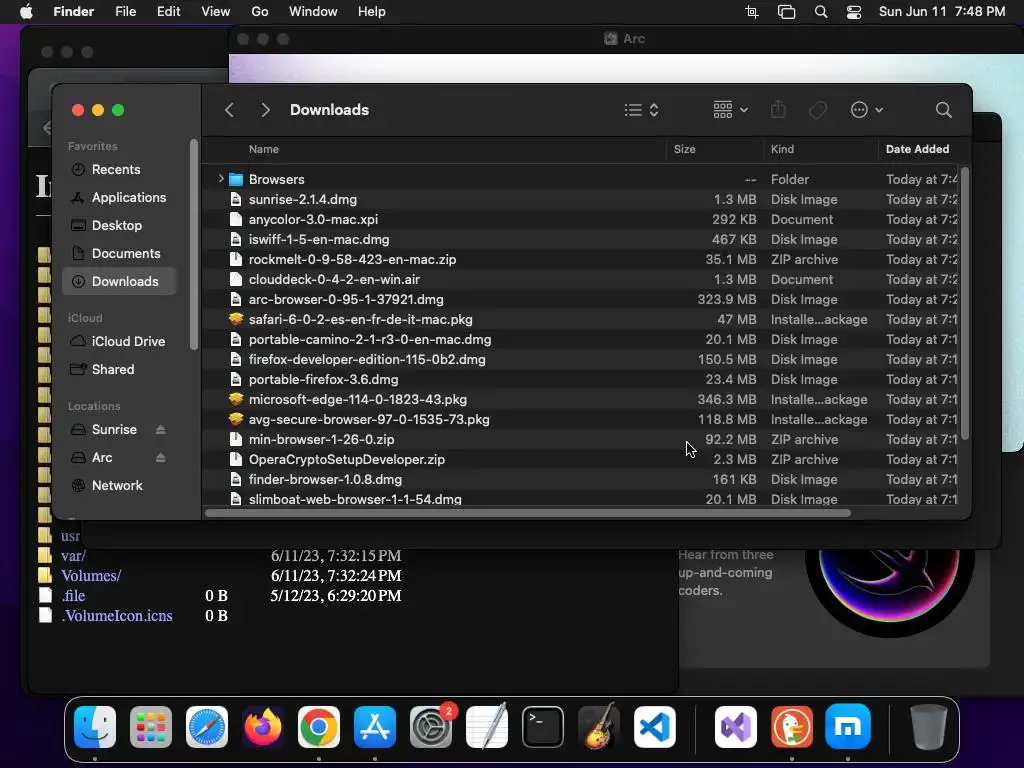This screenshot has height=768, width=1024.
Task: Open the Go menu
Action: coord(260,12)
